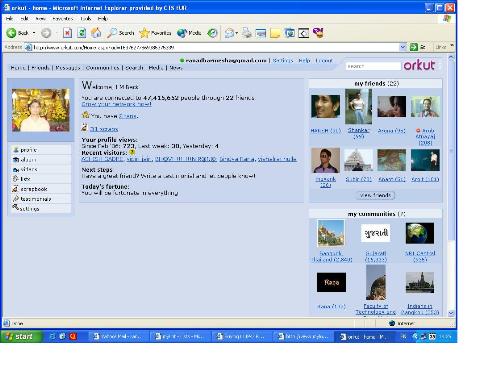Open the Shankar friend thumbnail photo
500x375 pixels.
click(x=358, y=107)
